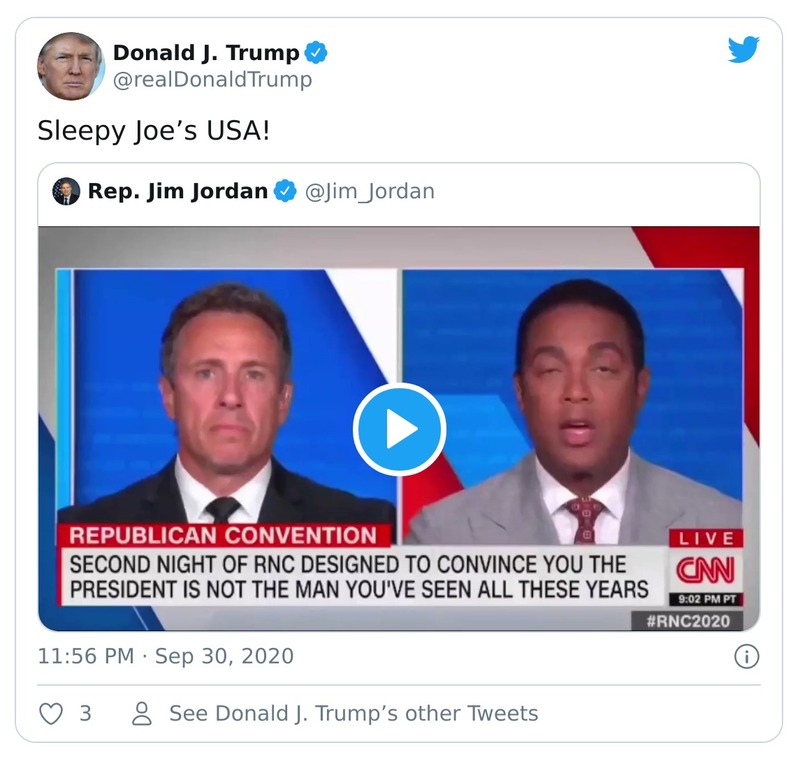
Task: Click the info icon on the tweet
Action: pos(747,655)
